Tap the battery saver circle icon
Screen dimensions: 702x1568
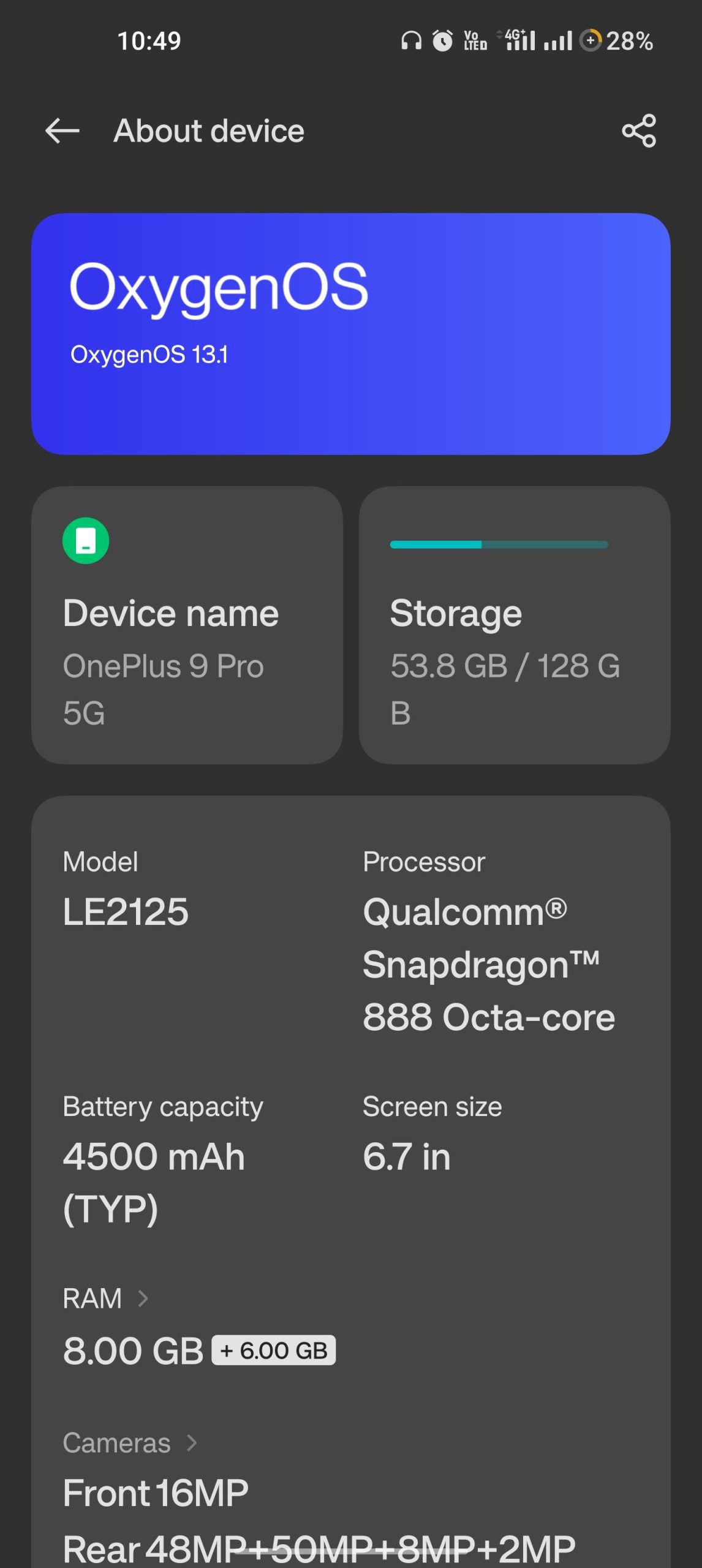(x=592, y=39)
